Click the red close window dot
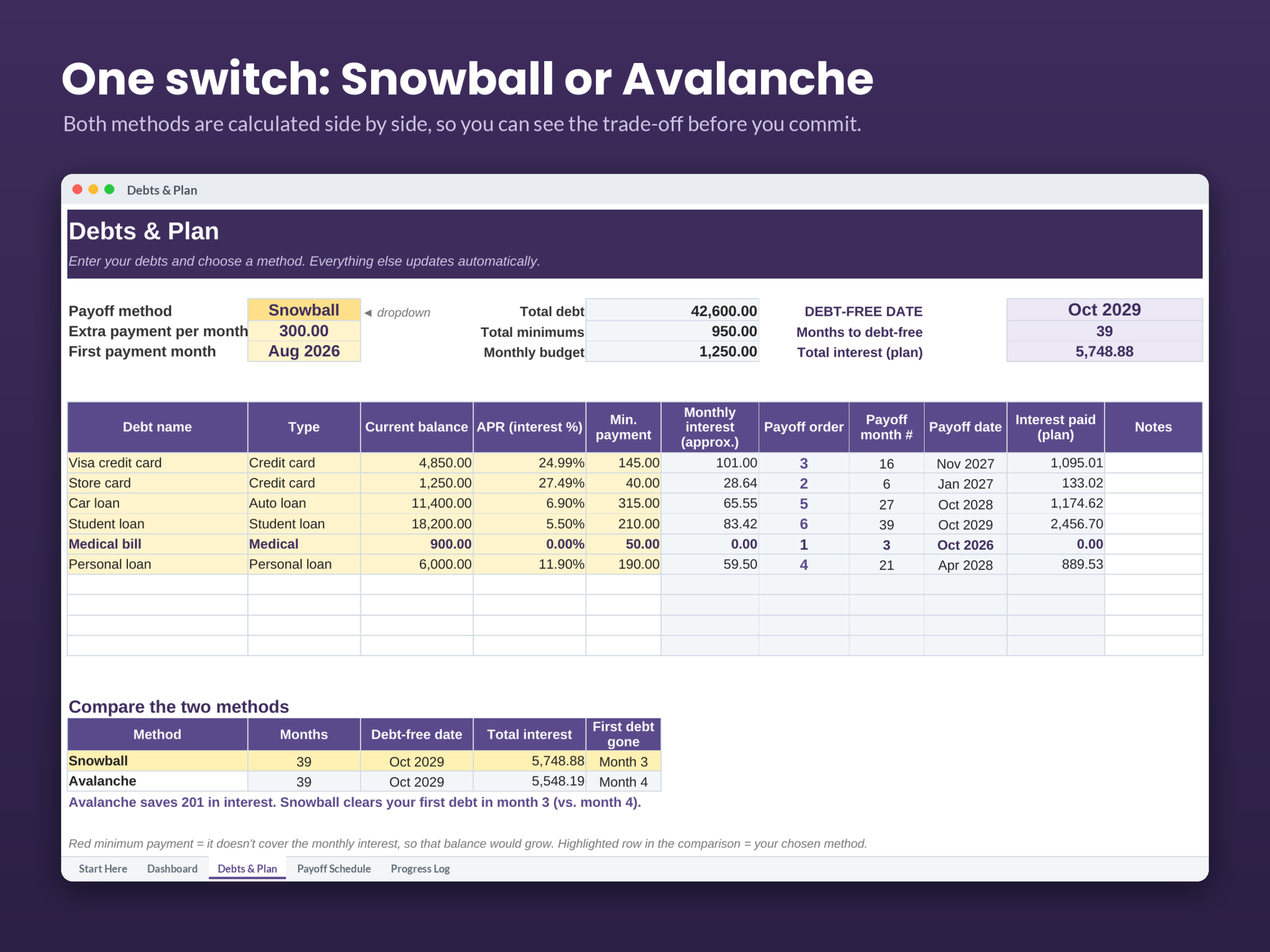1270x952 pixels. point(77,189)
